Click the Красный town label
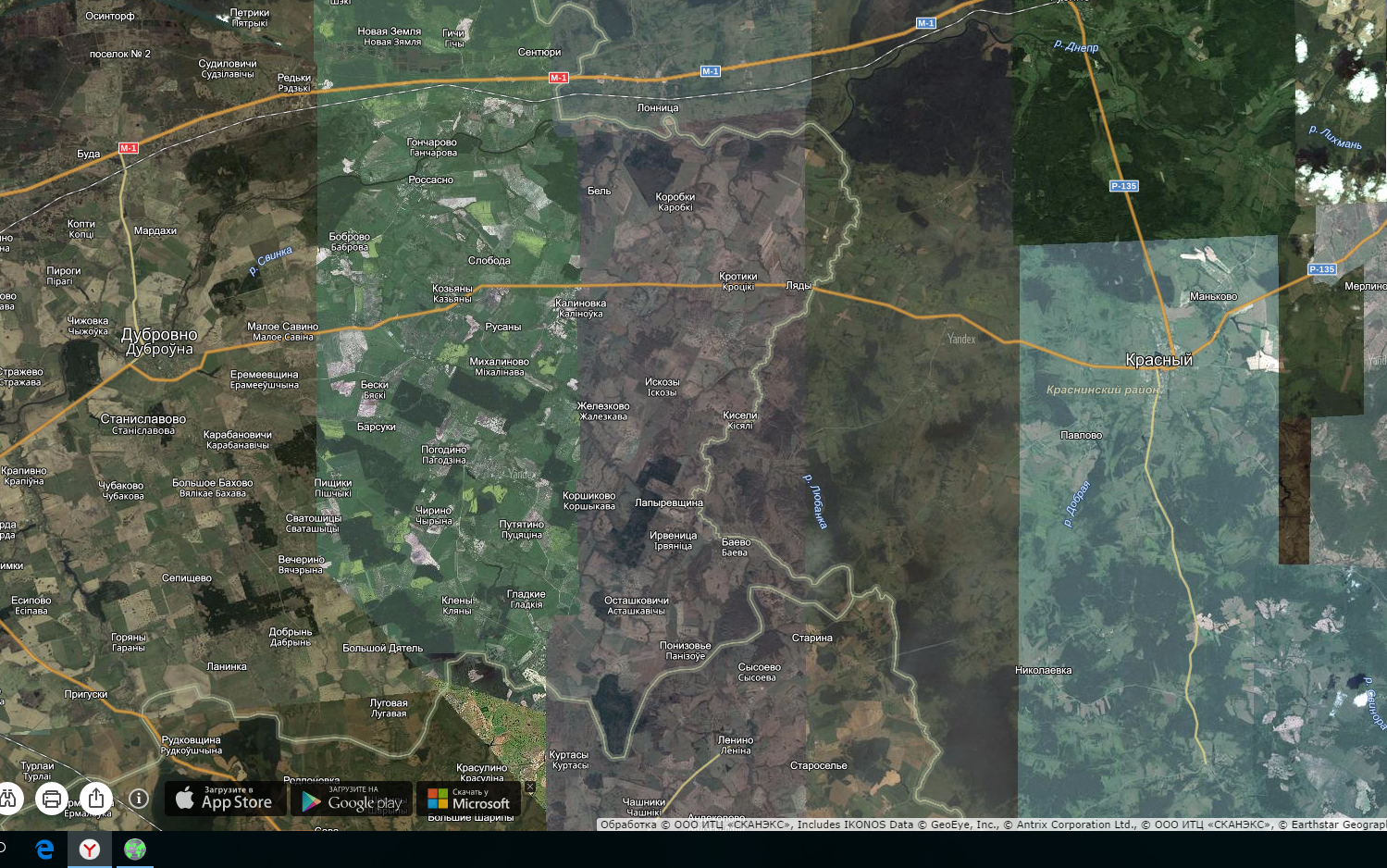Image resolution: width=1387 pixels, height=868 pixels. tap(1158, 360)
